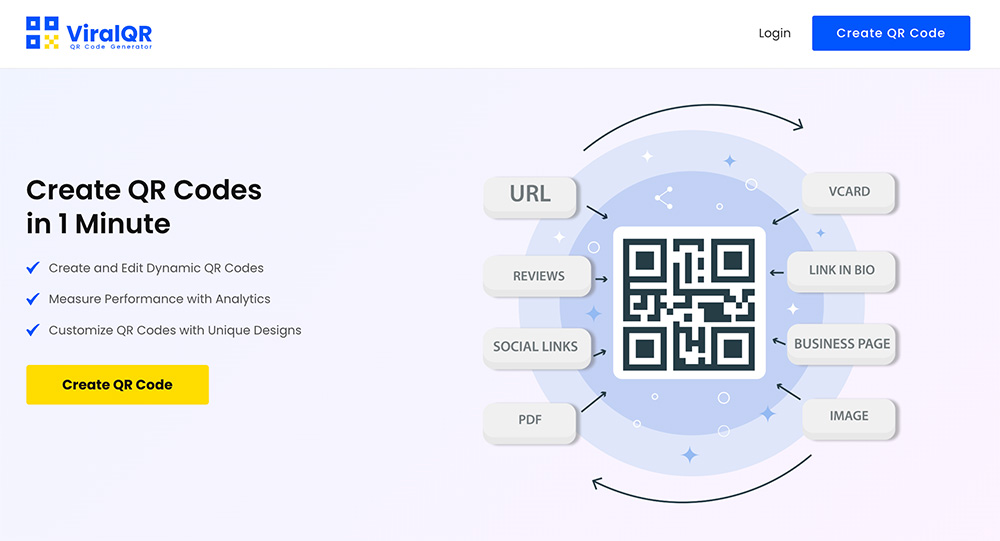The width and height of the screenshot is (1000, 541).
Task: Click the ViralQR logo in the header
Action: click(x=89, y=33)
